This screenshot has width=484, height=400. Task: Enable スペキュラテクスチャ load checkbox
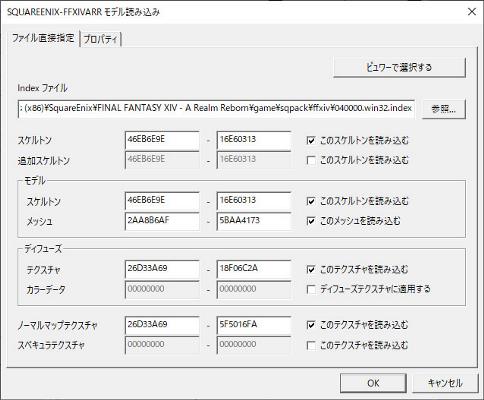click(311, 345)
